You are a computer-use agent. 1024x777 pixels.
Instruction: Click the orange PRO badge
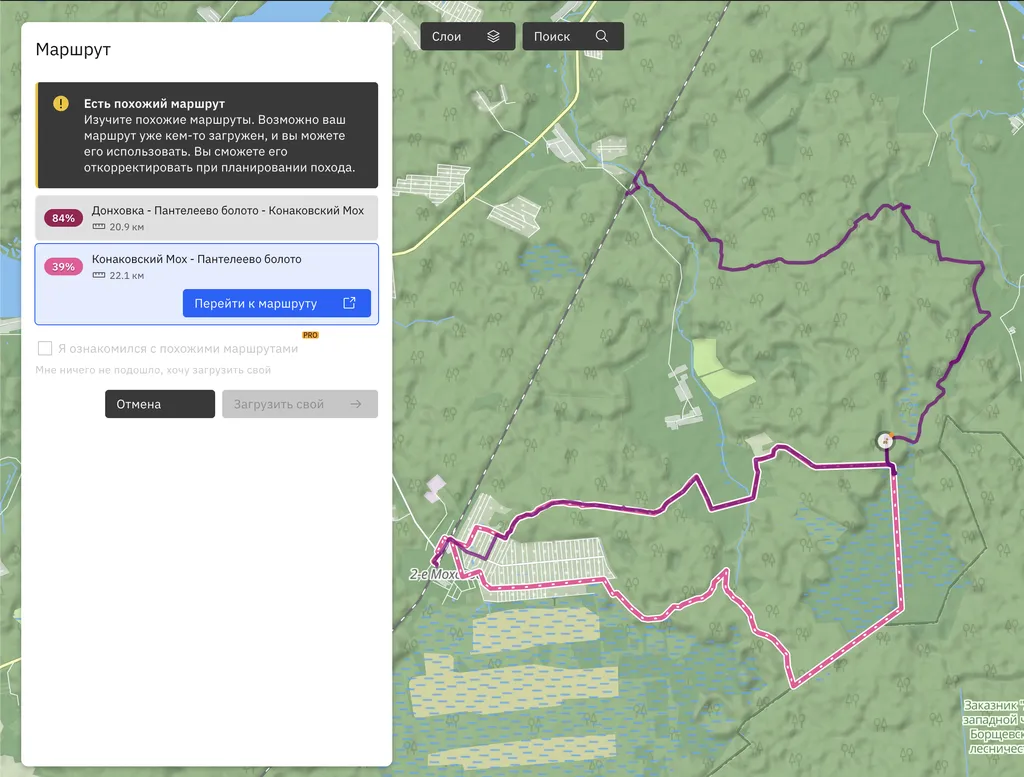click(x=310, y=335)
